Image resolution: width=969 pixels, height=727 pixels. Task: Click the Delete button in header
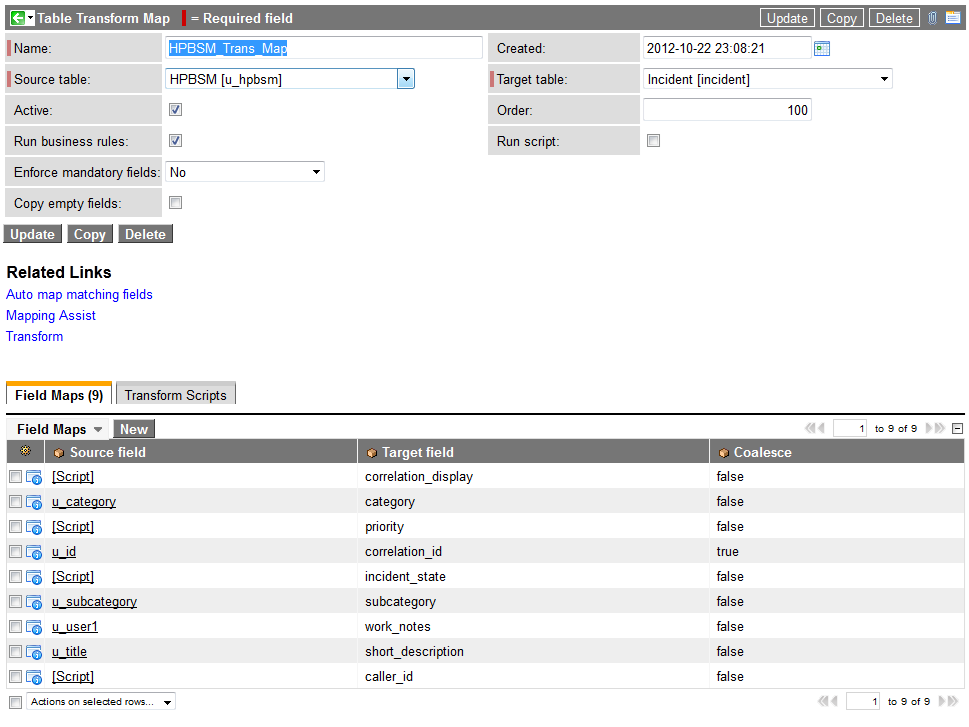(x=894, y=18)
